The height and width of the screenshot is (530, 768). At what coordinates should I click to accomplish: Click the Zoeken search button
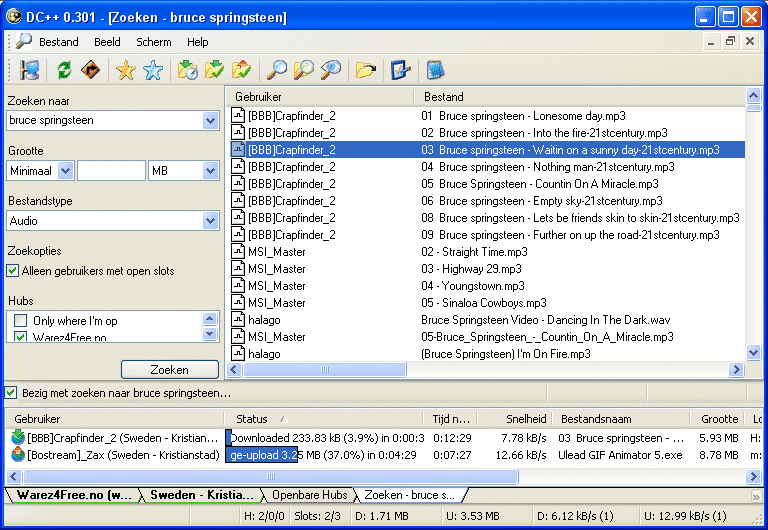[x=169, y=369]
